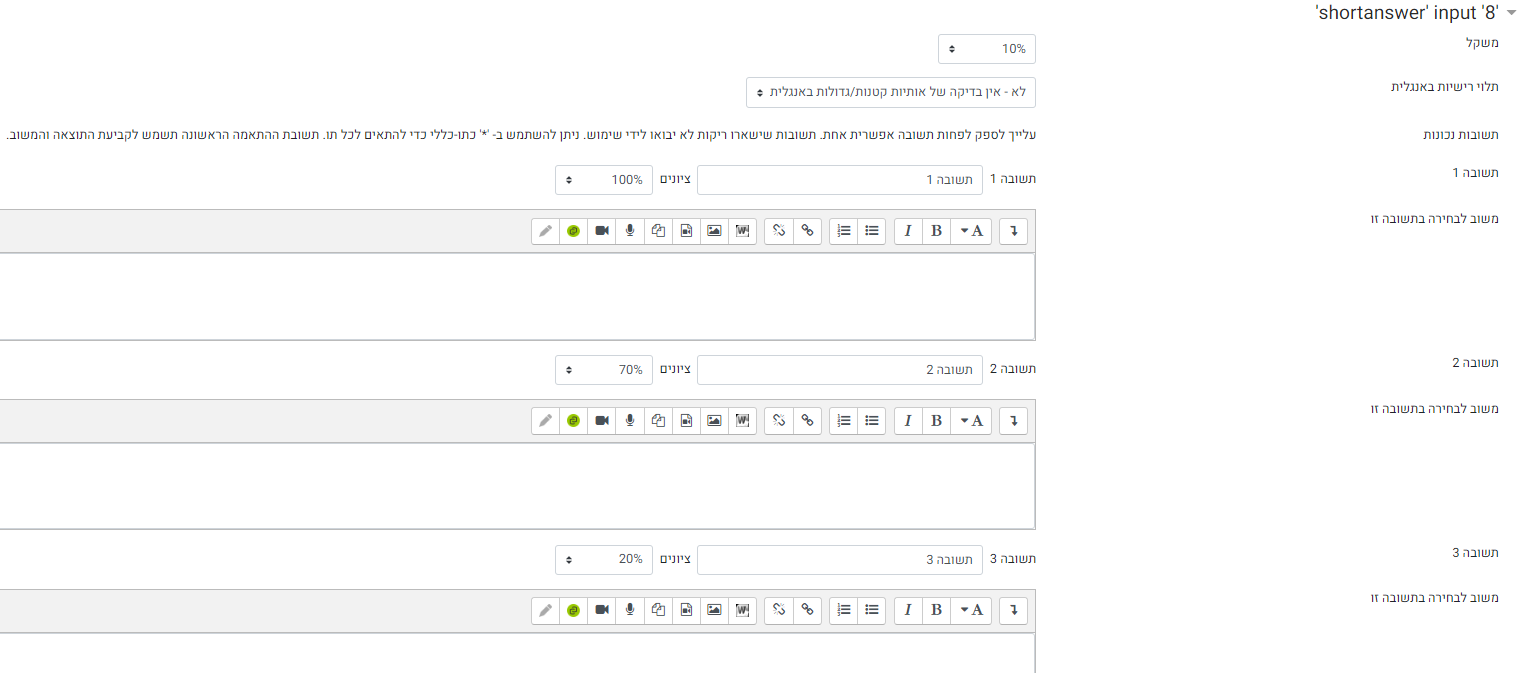
Task: Open paragraph styles menu in answer 3 editor
Action: click(971, 611)
